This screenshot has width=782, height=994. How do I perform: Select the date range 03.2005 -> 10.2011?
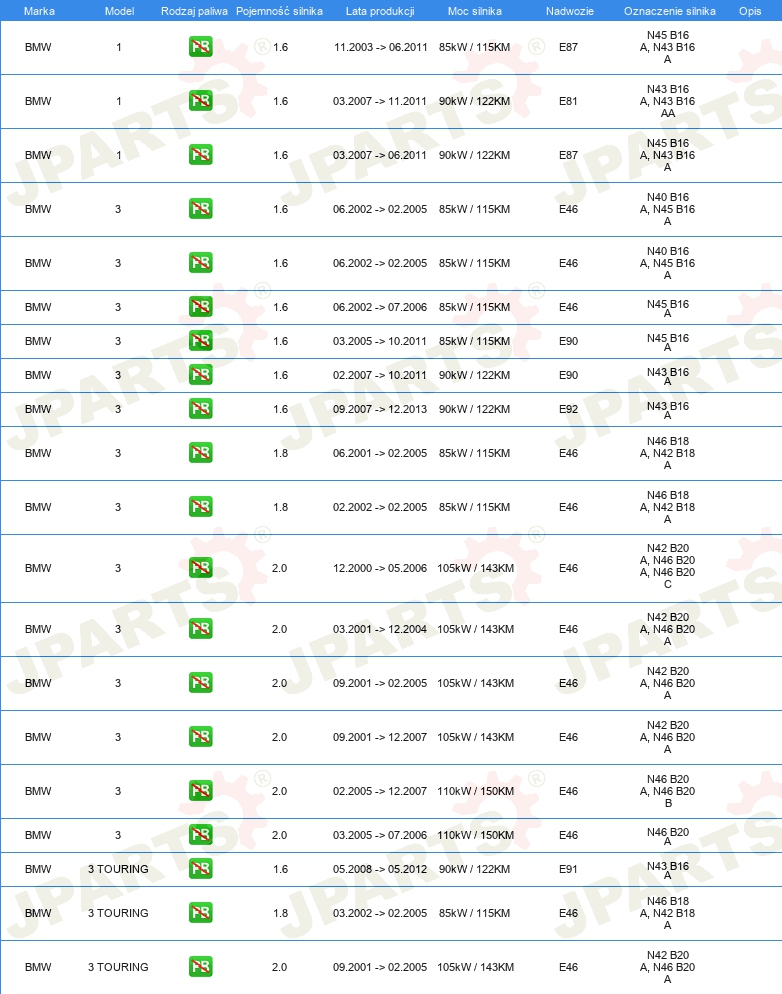tap(380, 341)
